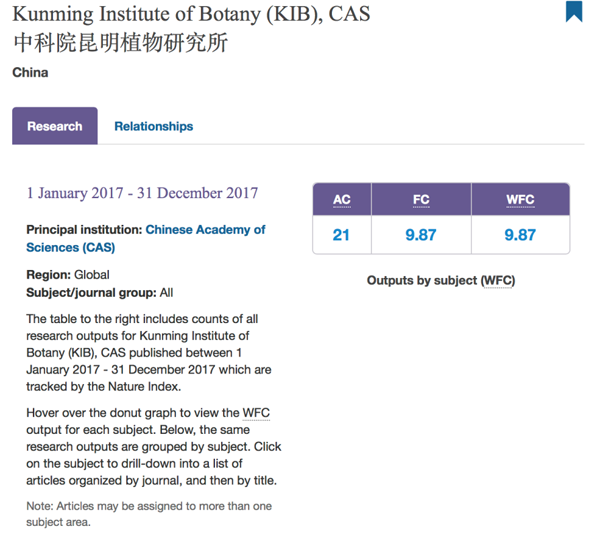The width and height of the screenshot is (600, 540).
Task: Click the Chinese institution name heading
Action: pos(121,42)
